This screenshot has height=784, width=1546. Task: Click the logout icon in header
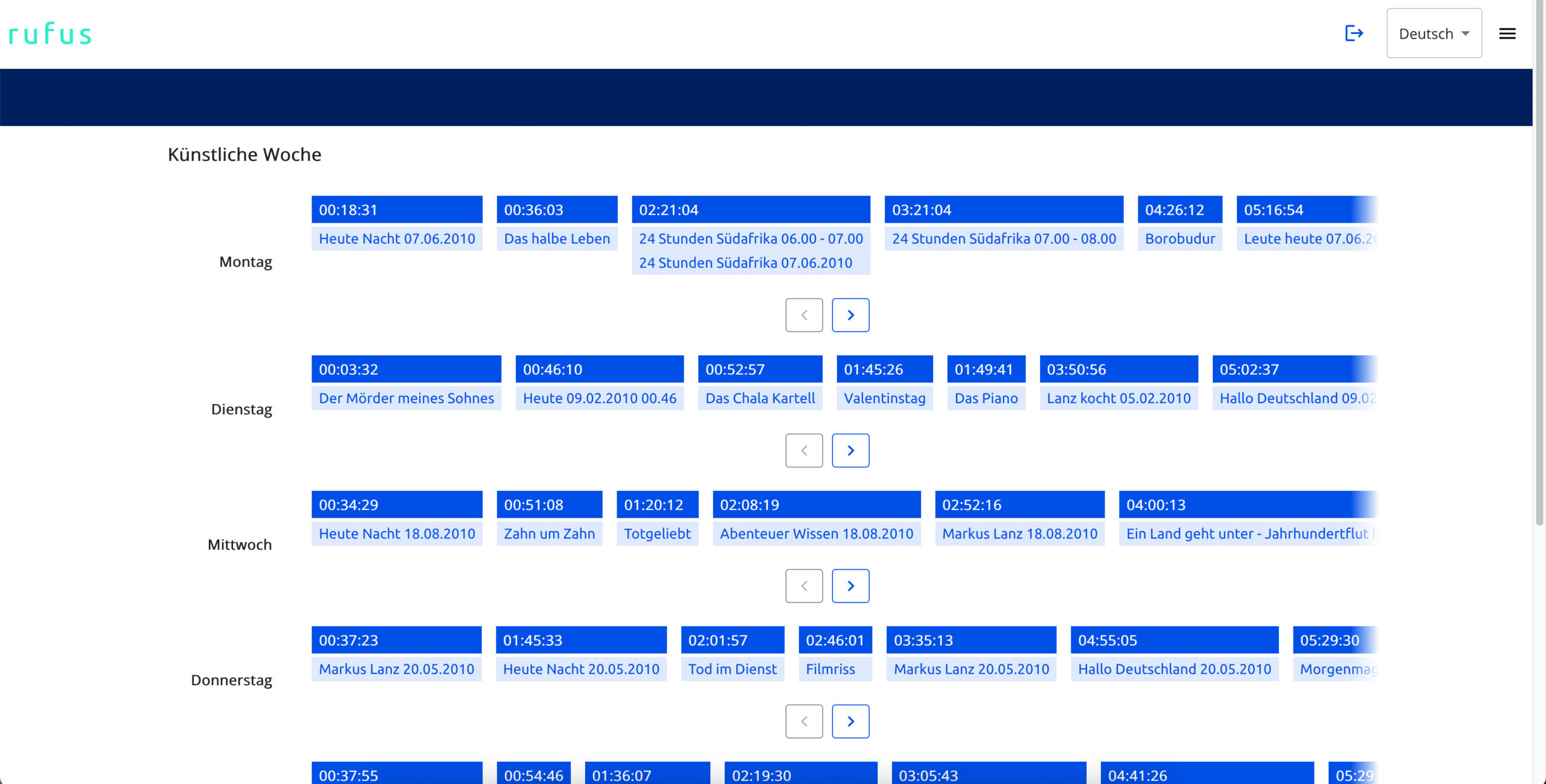pyautogui.click(x=1353, y=33)
